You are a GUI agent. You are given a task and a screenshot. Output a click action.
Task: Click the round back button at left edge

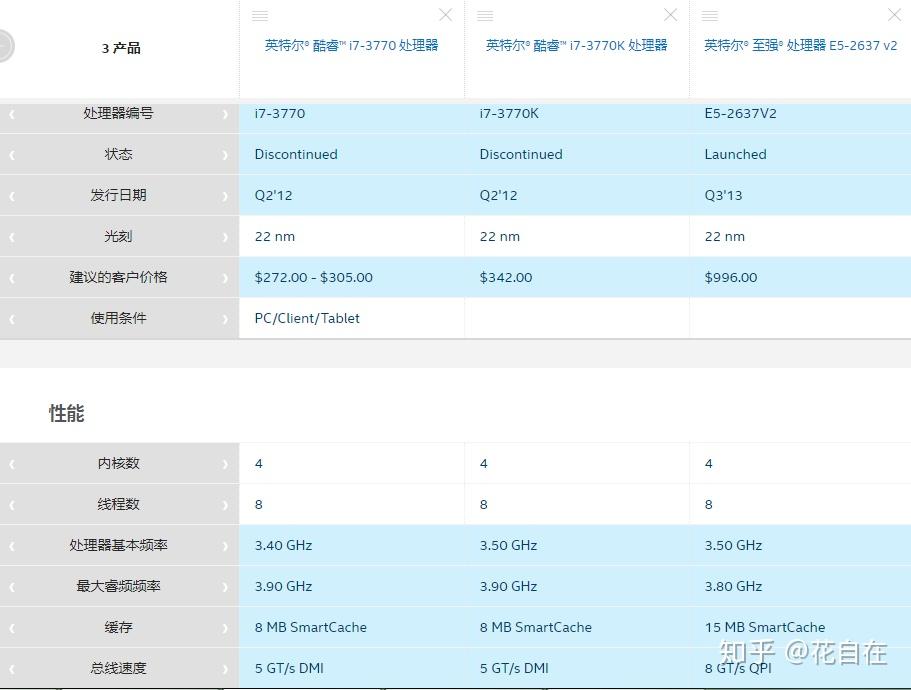coord(5,46)
